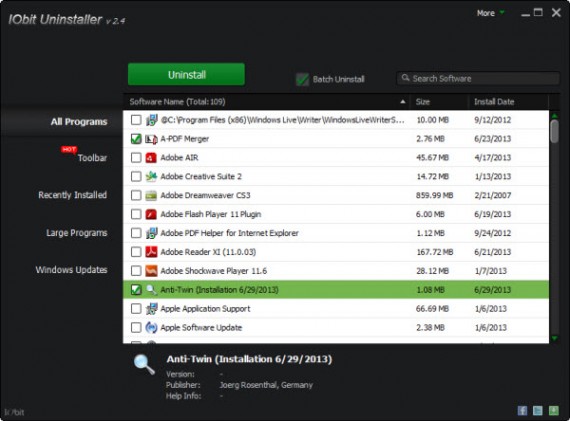Select the Adobe Creative Suite 2 name
This screenshot has height=421, width=570.
pyautogui.click(x=201, y=177)
